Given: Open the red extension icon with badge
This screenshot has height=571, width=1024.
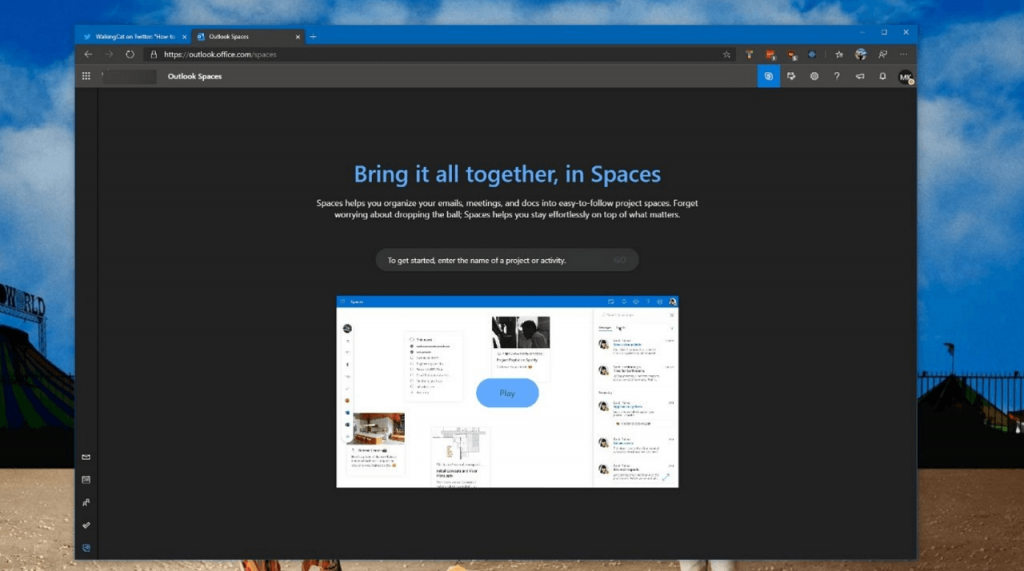Looking at the screenshot, I should tap(771, 55).
